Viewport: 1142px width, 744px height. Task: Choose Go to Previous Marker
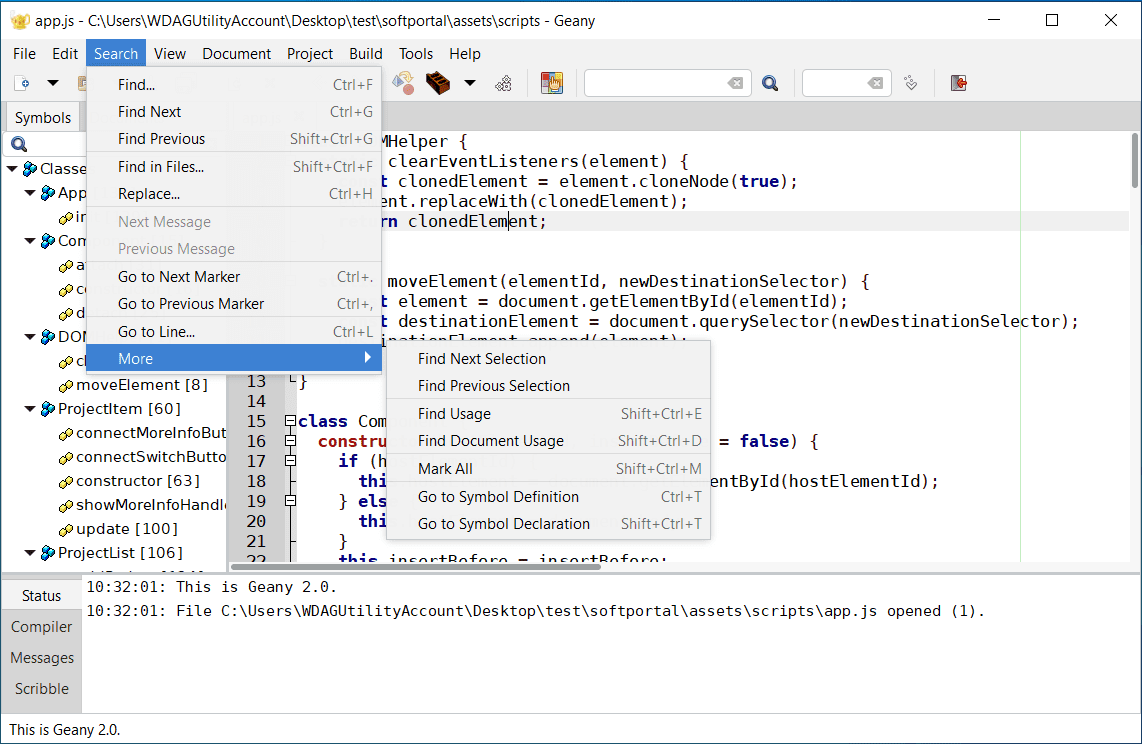[x=234, y=304]
